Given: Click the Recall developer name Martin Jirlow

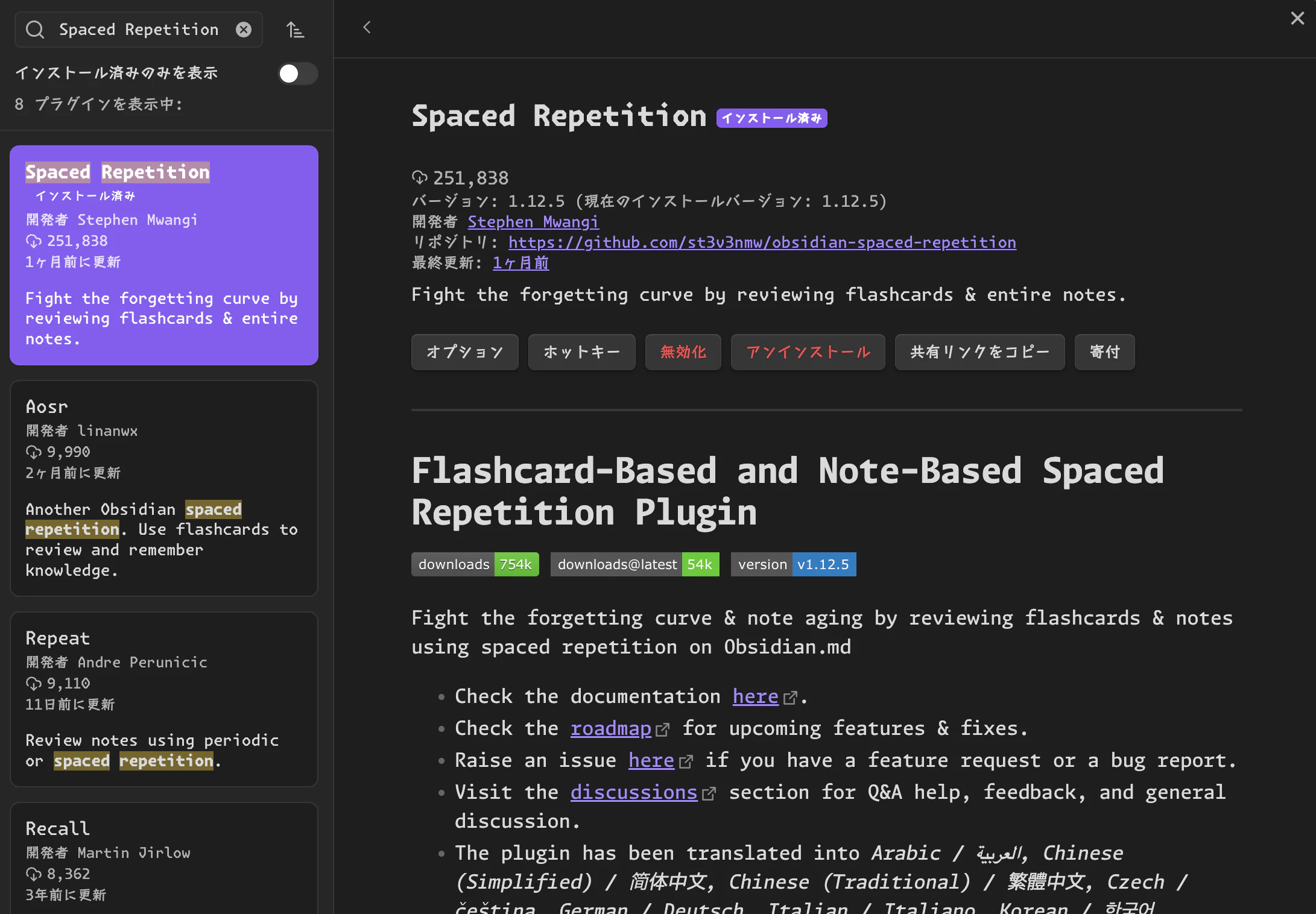Looking at the screenshot, I should [134, 853].
